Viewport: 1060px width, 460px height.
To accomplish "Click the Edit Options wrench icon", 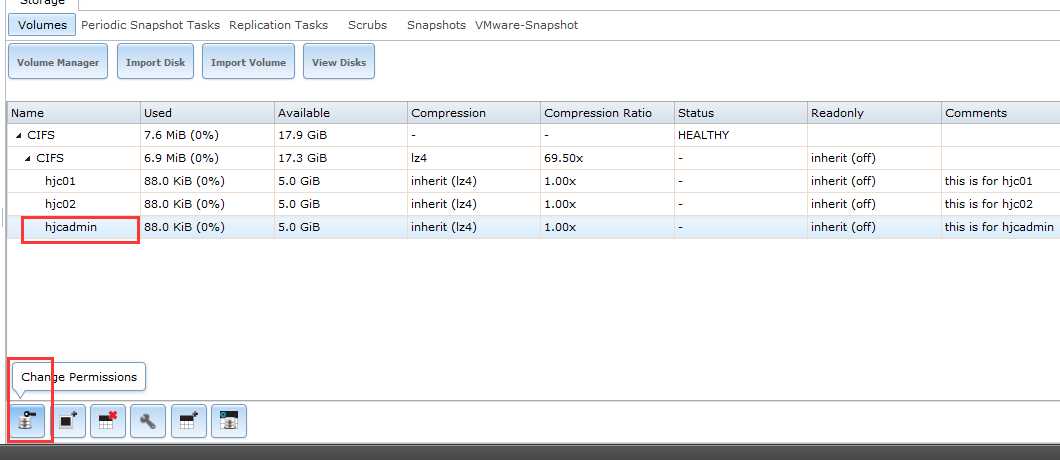I will point(148,421).
